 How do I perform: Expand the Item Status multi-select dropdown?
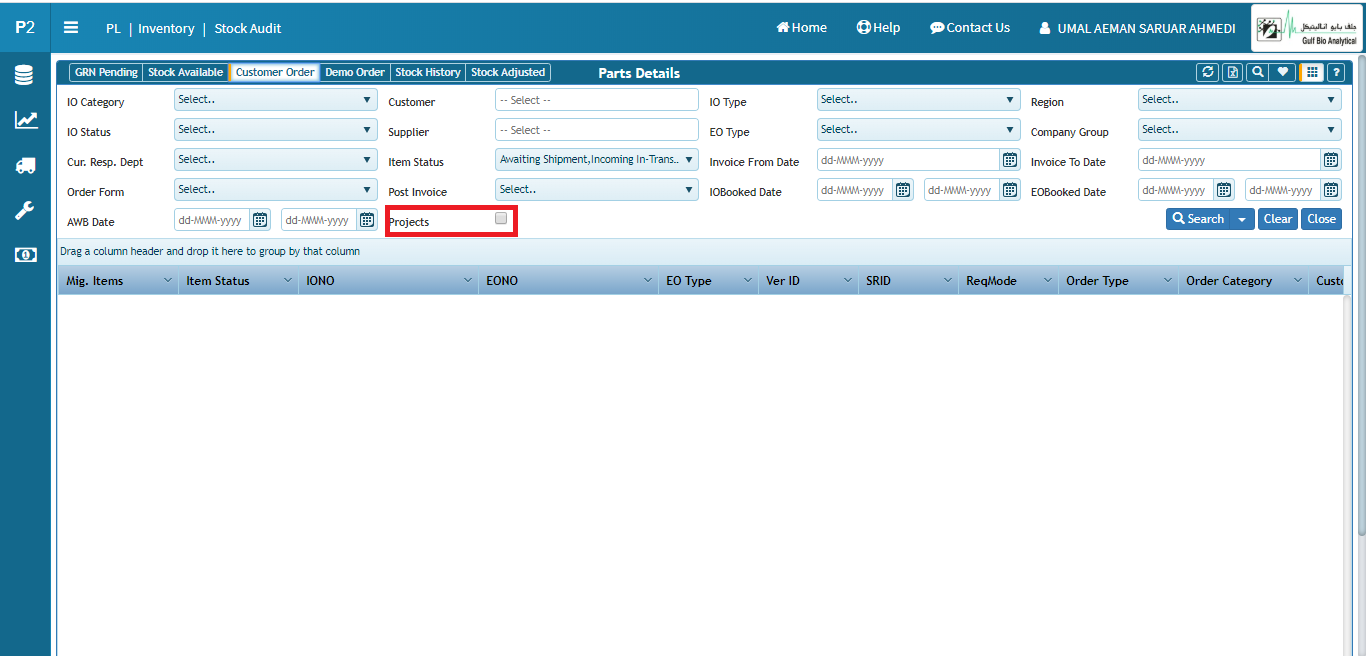597,160
